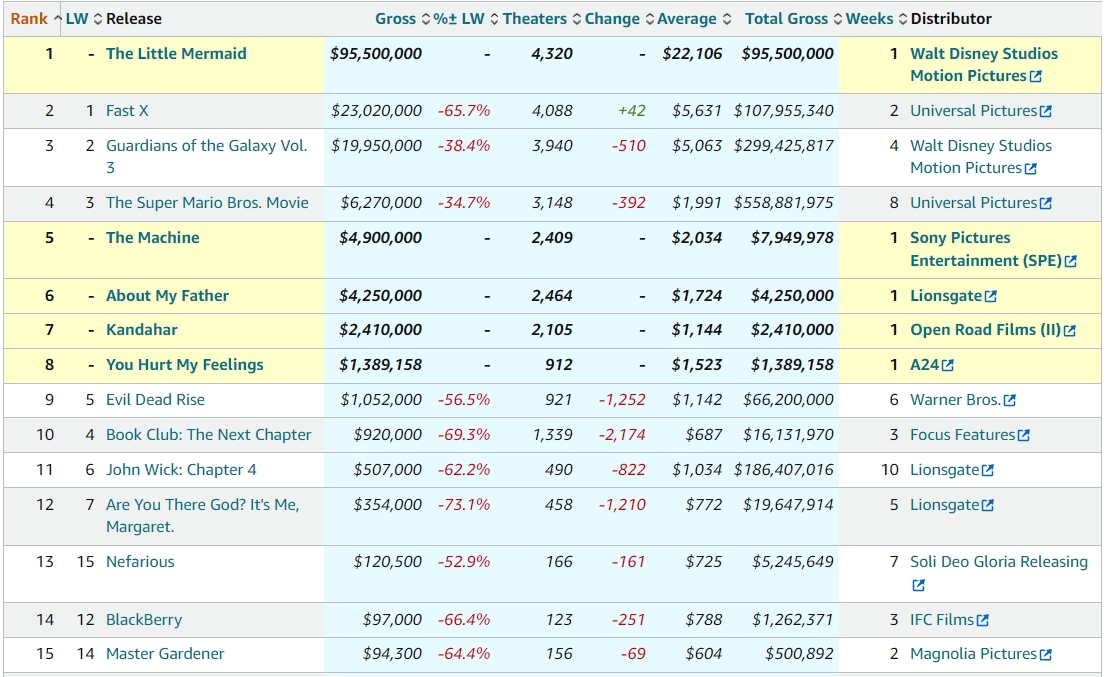Click the About My Father title
Viewport: 1107px width, 677px height.
[167, 296]
